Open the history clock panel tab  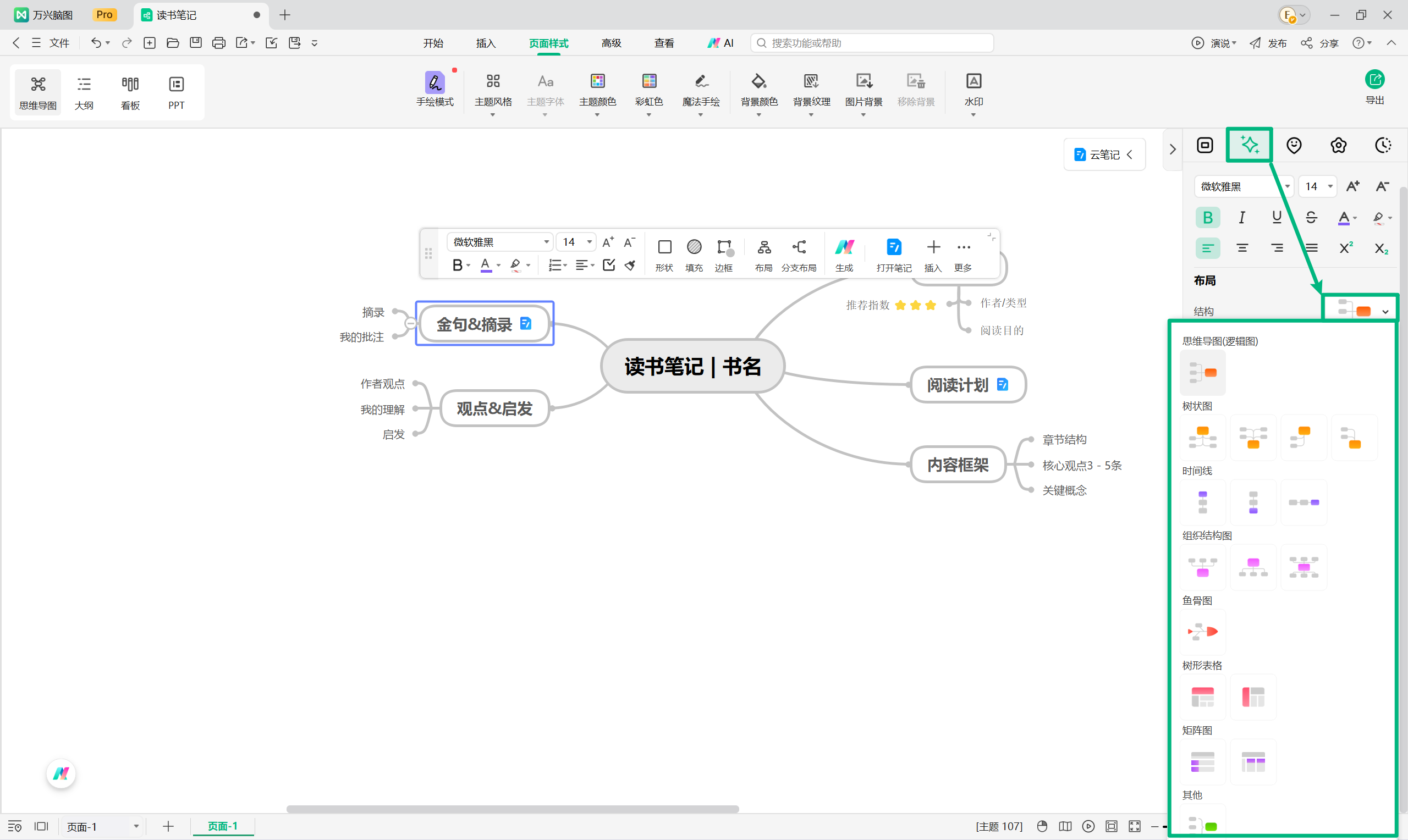[1383, 146]
